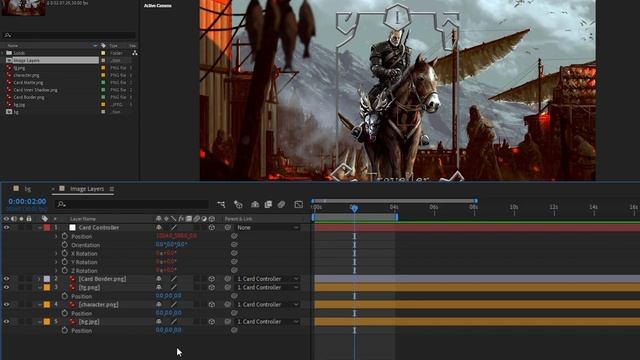The height and width of the screenshot is (360, 640).
Task: Toggle 3D layer switch on Card Controller
Action: [211, 227]
